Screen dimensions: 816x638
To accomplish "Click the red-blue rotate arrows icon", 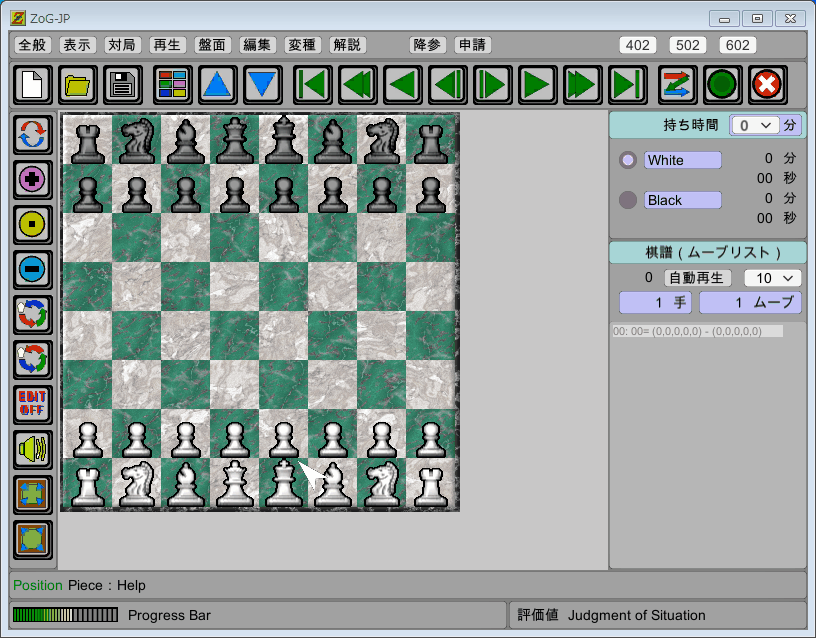I will [x=33, y=135].
